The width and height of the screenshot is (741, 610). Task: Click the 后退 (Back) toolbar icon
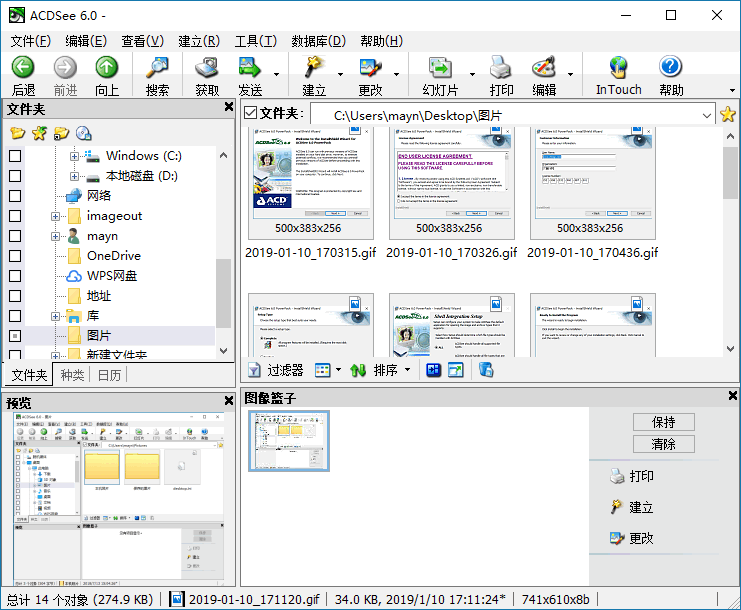click(x=23, y=68)
